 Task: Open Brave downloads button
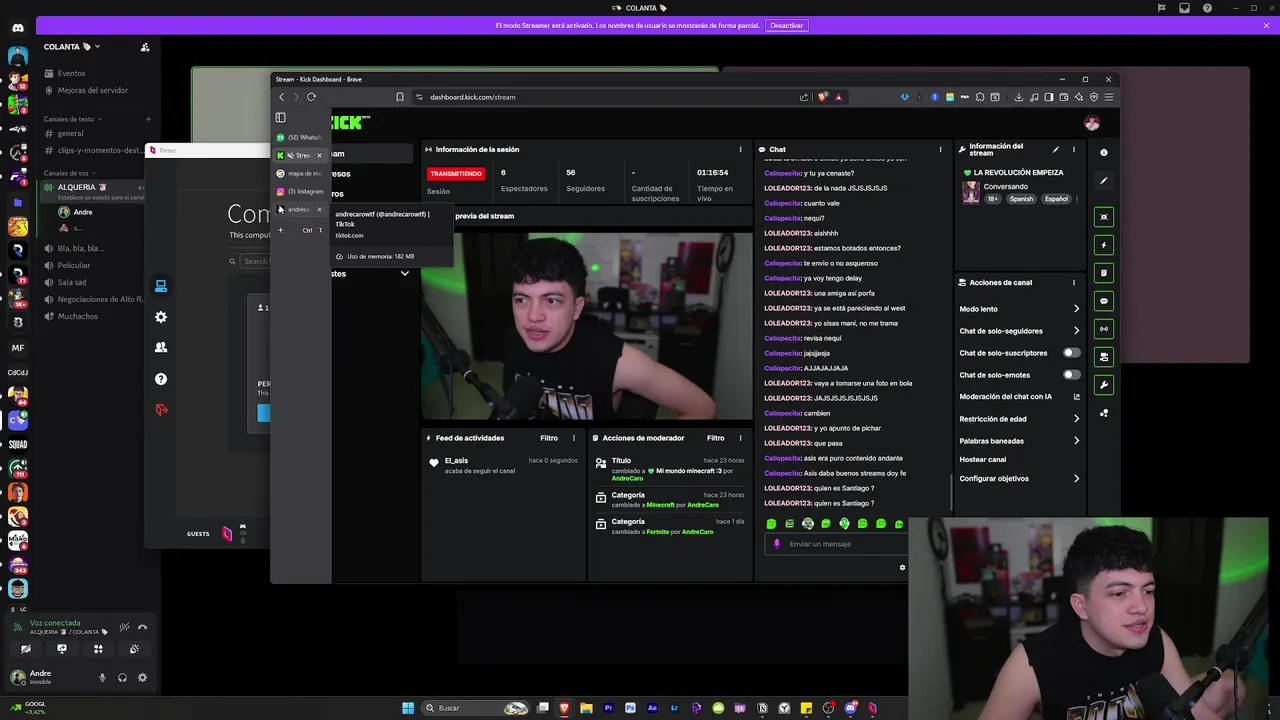1018,97
